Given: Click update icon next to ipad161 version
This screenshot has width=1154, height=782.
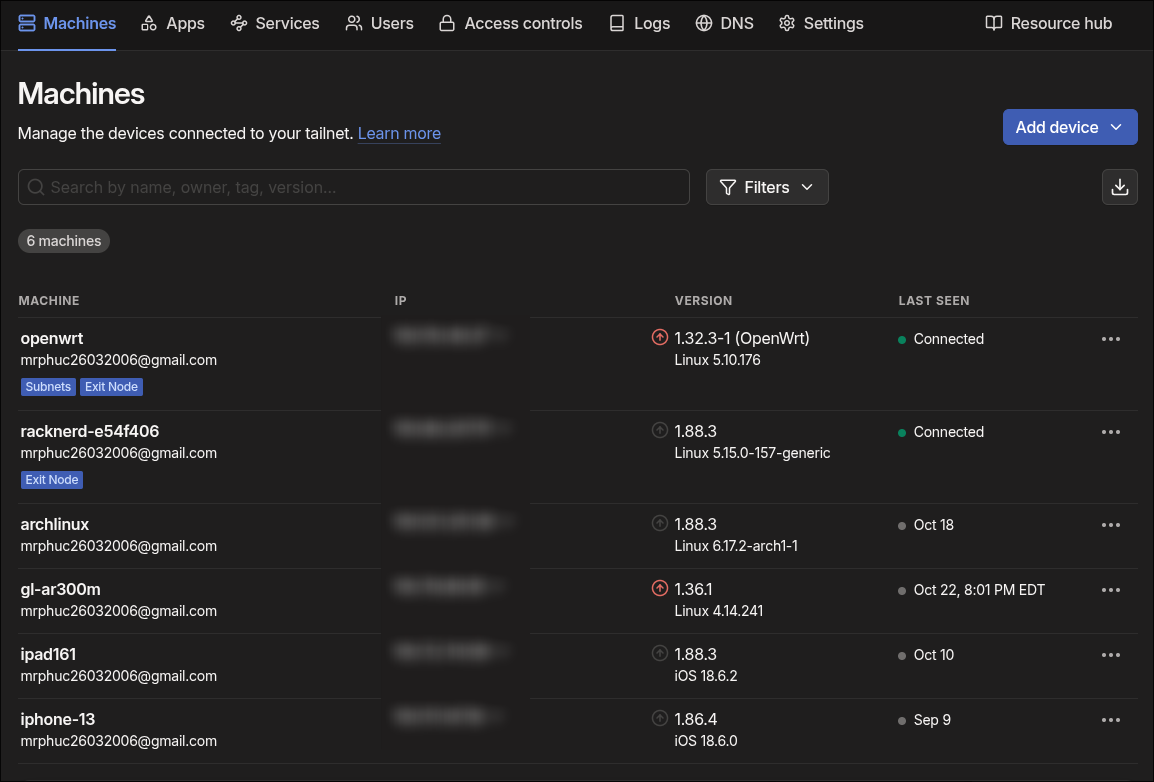Looking at the screenshot, I should [660, 653].
